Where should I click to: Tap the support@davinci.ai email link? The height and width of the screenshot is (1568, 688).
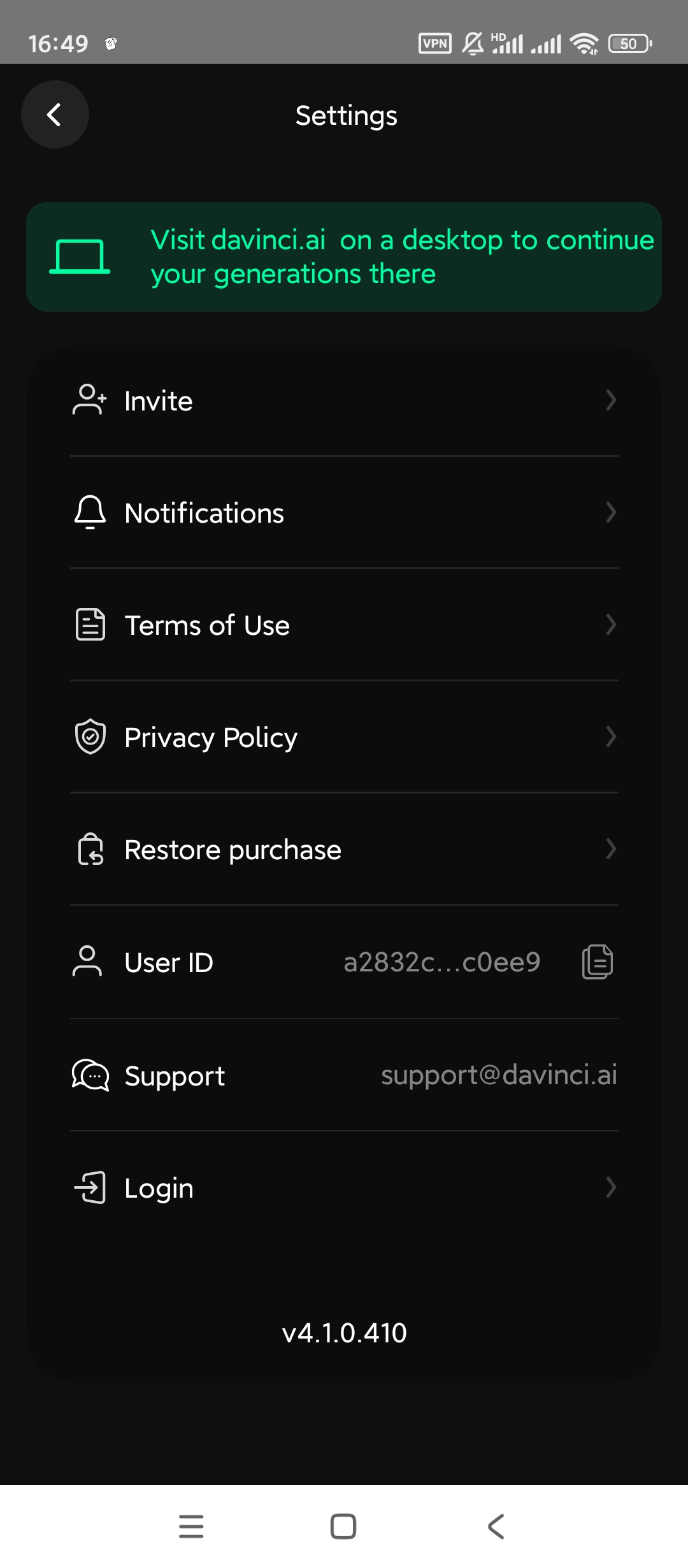click(499, 1075)
